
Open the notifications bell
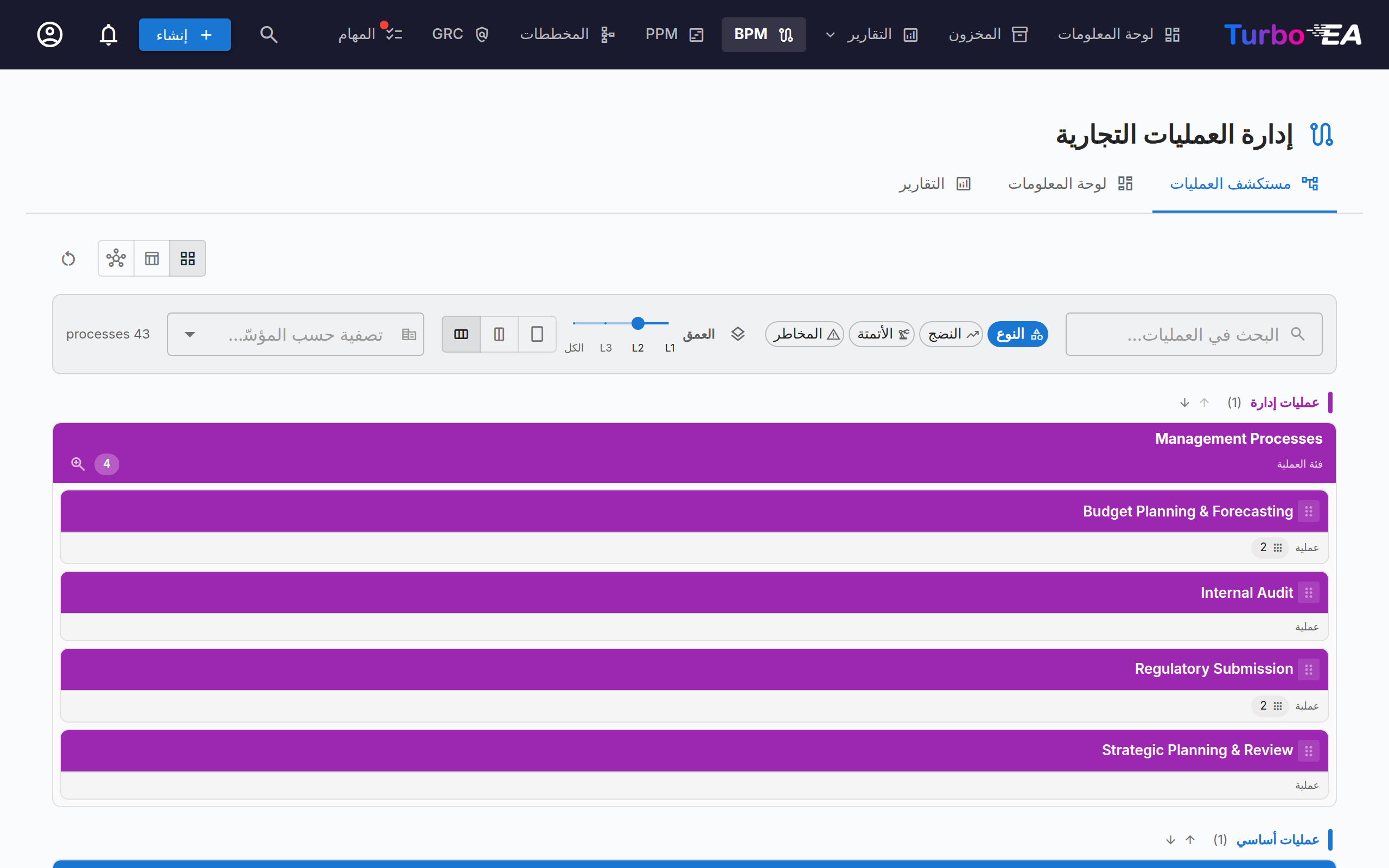coord(109,34)
